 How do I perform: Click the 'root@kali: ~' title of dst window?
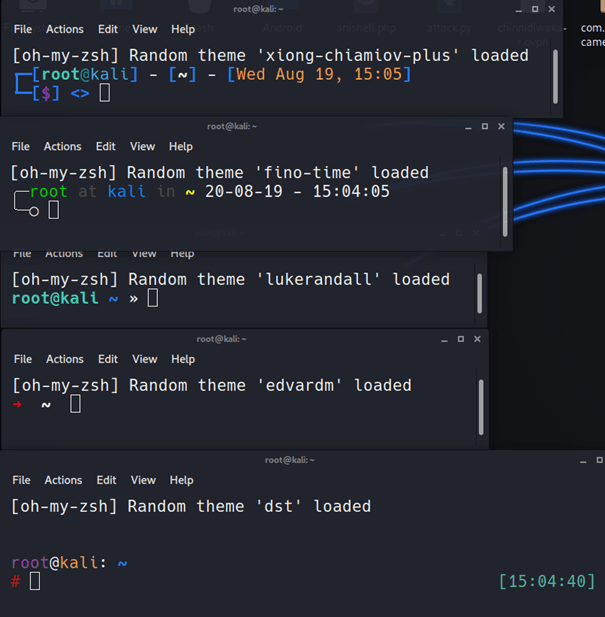pos(290,460)
